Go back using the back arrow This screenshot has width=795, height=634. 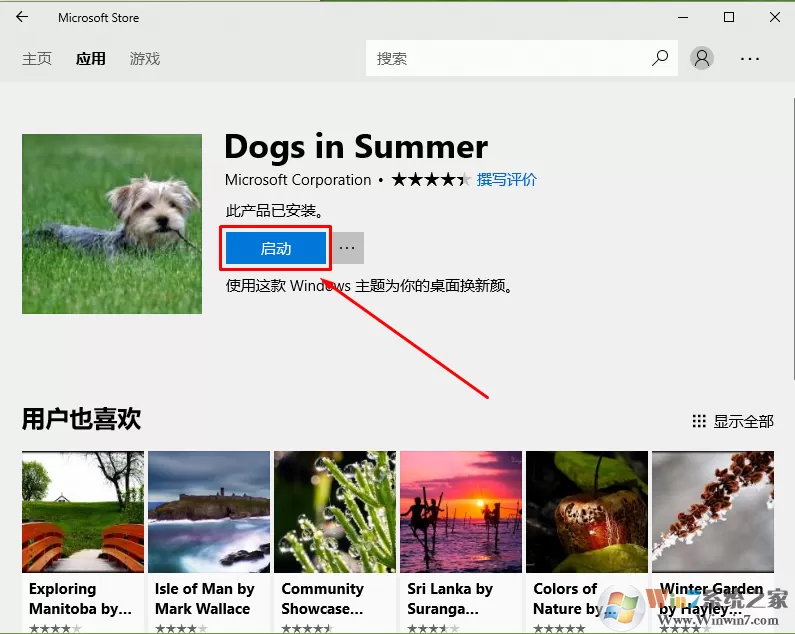(22, 17)
